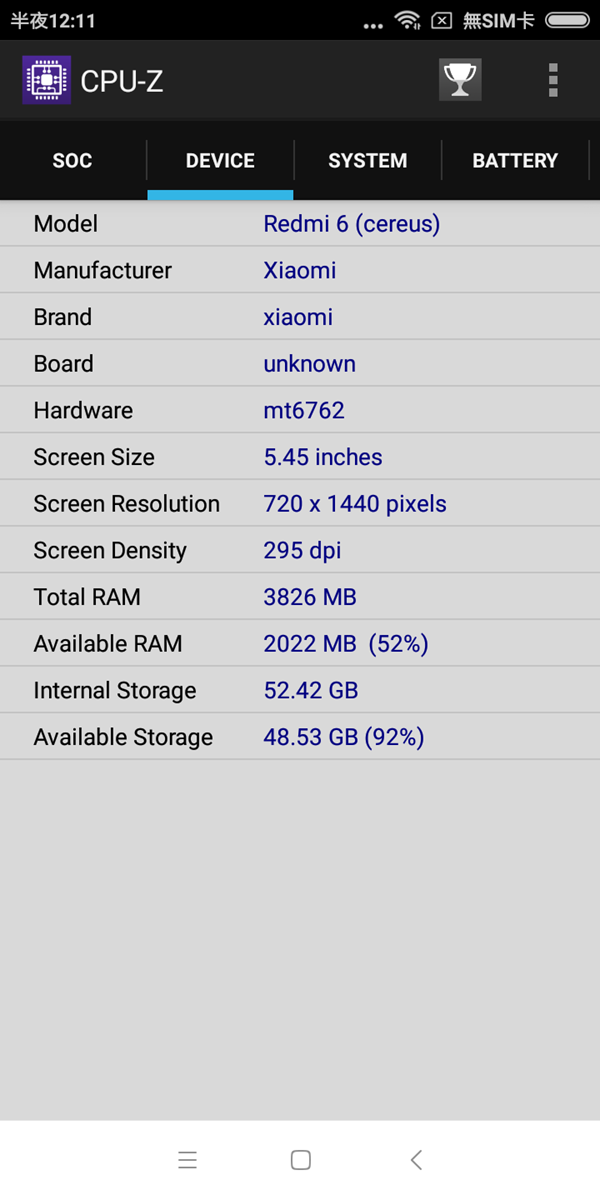Tap the no-SIM card indicator icon

coord(441,20)
